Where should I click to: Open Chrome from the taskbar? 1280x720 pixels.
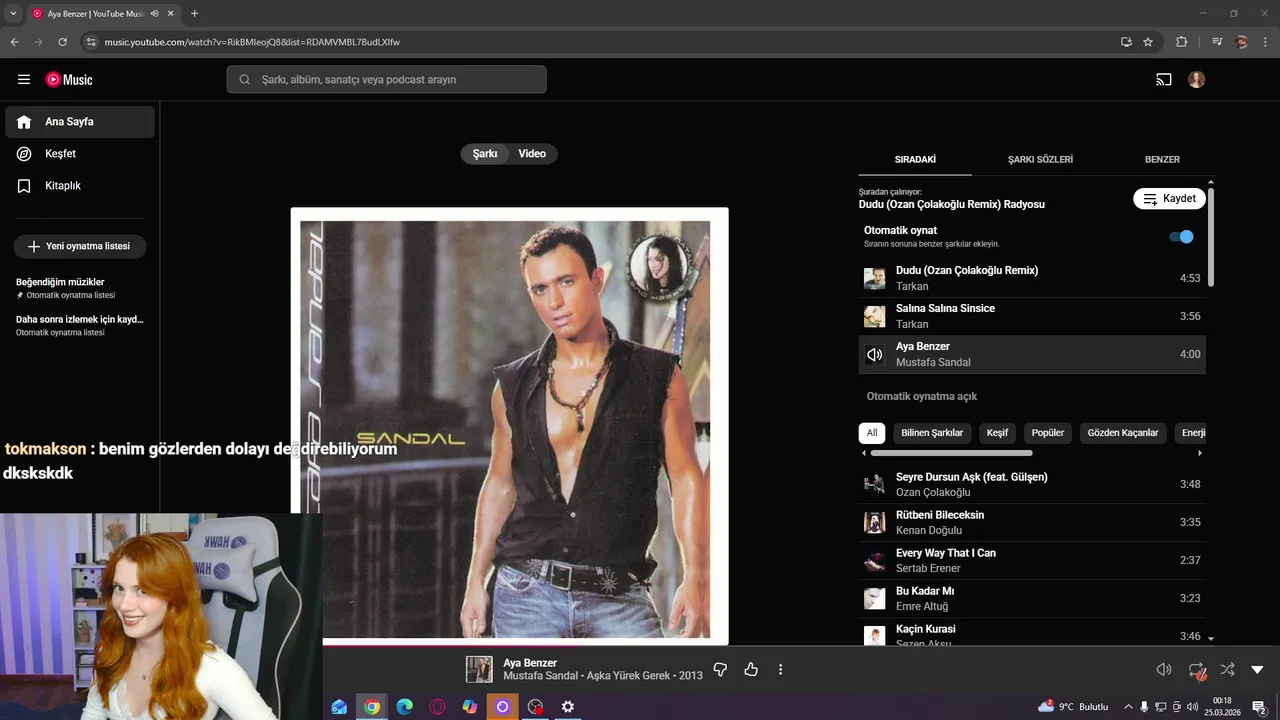click(372, 707)
